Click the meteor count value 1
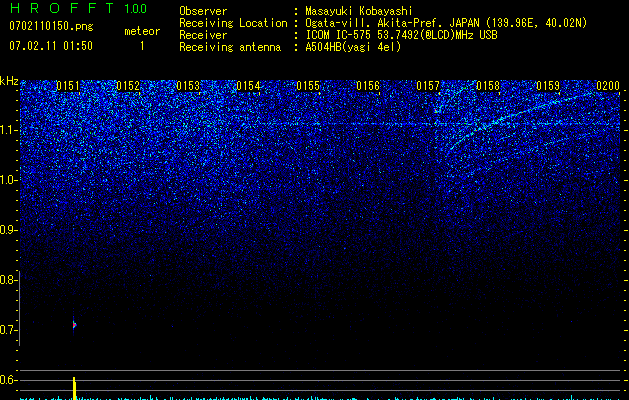Viewport: 629px width, 400px height. tap(142, 46)
